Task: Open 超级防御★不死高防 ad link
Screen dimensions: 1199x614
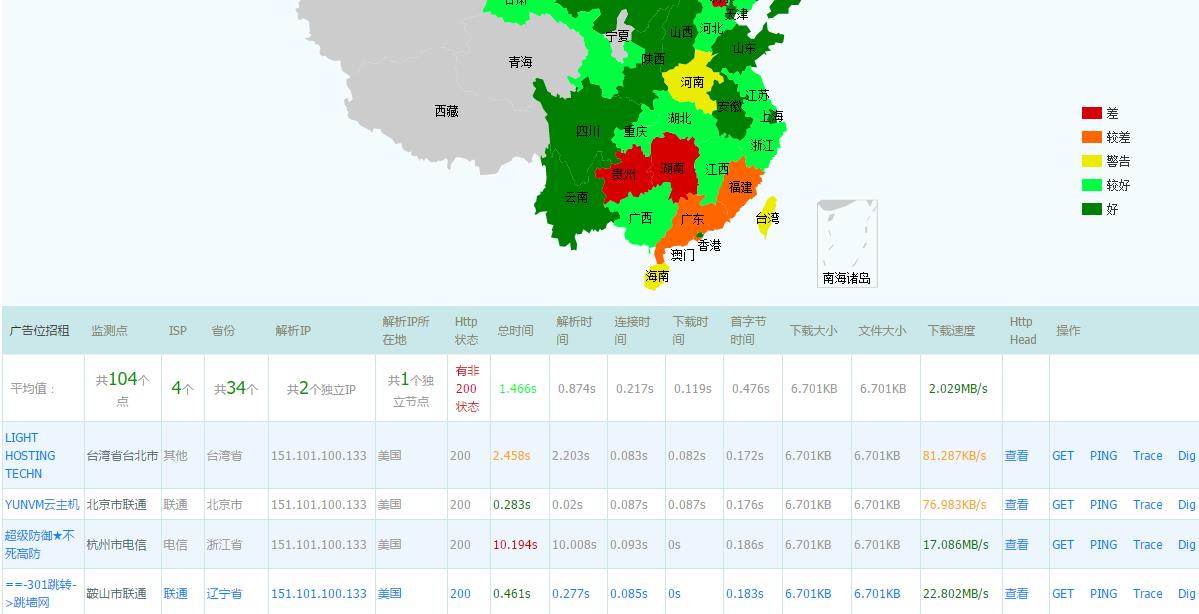Action: click(x=40, y=544)
